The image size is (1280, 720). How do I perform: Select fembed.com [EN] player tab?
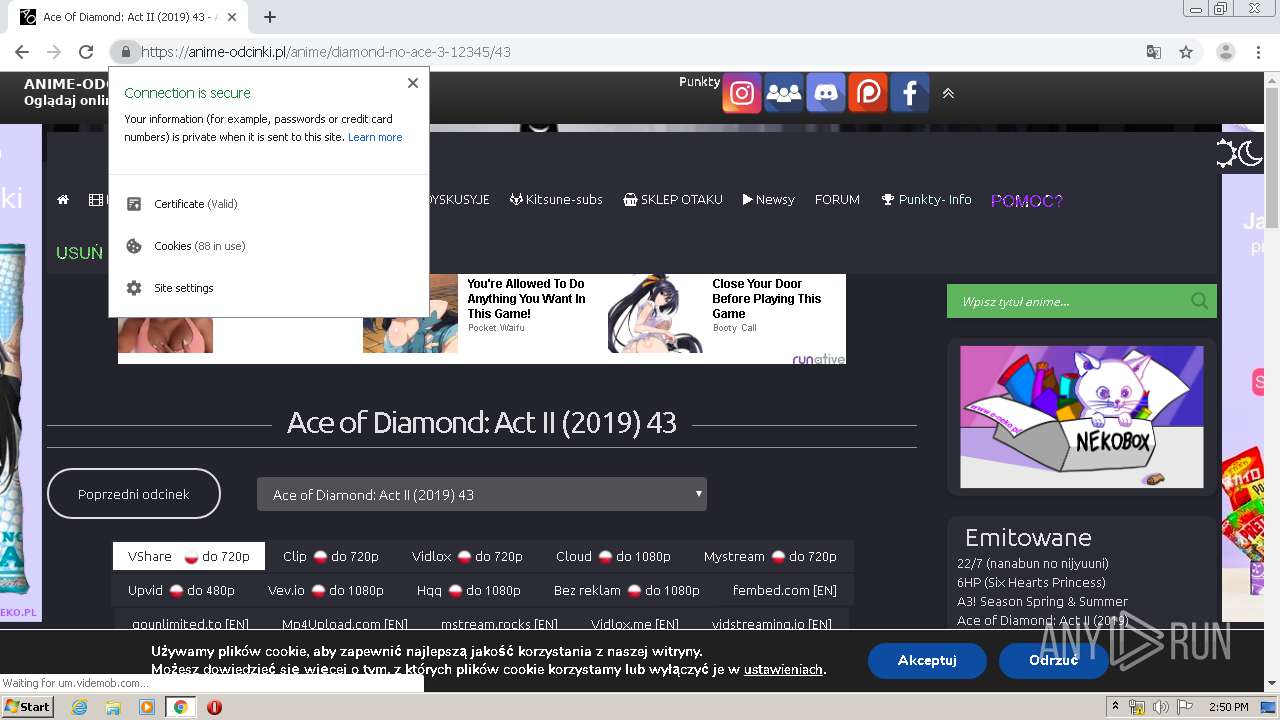[x=785, y=590]
